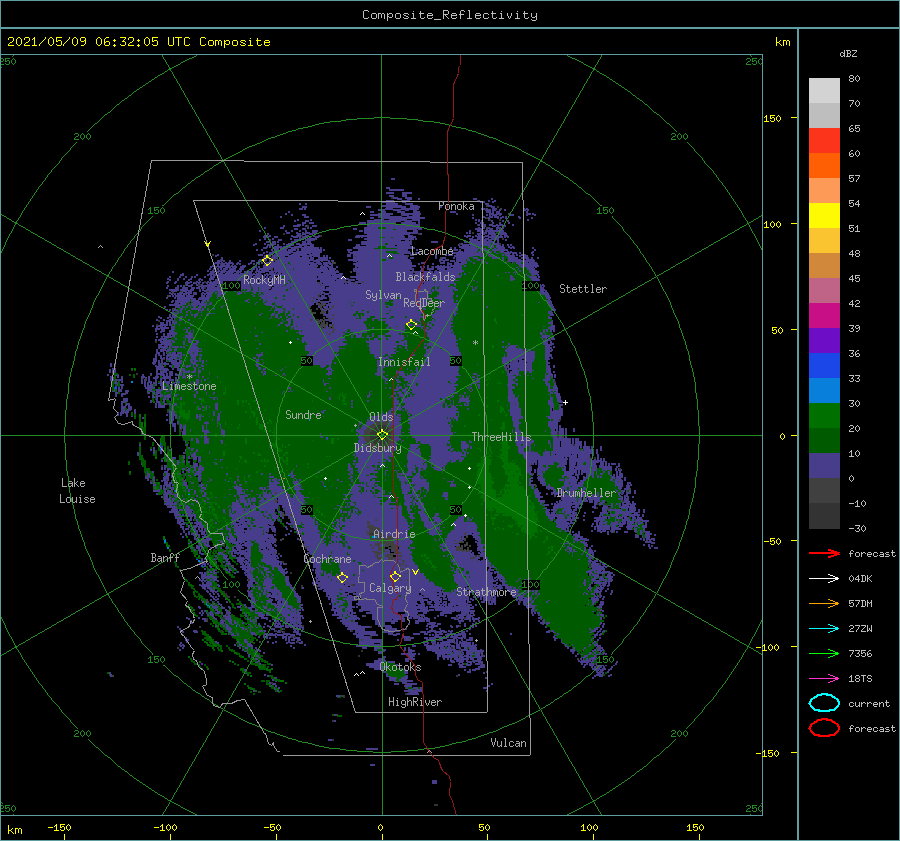
Task: Click the Limestone label
Action: (x=189, y=386)
